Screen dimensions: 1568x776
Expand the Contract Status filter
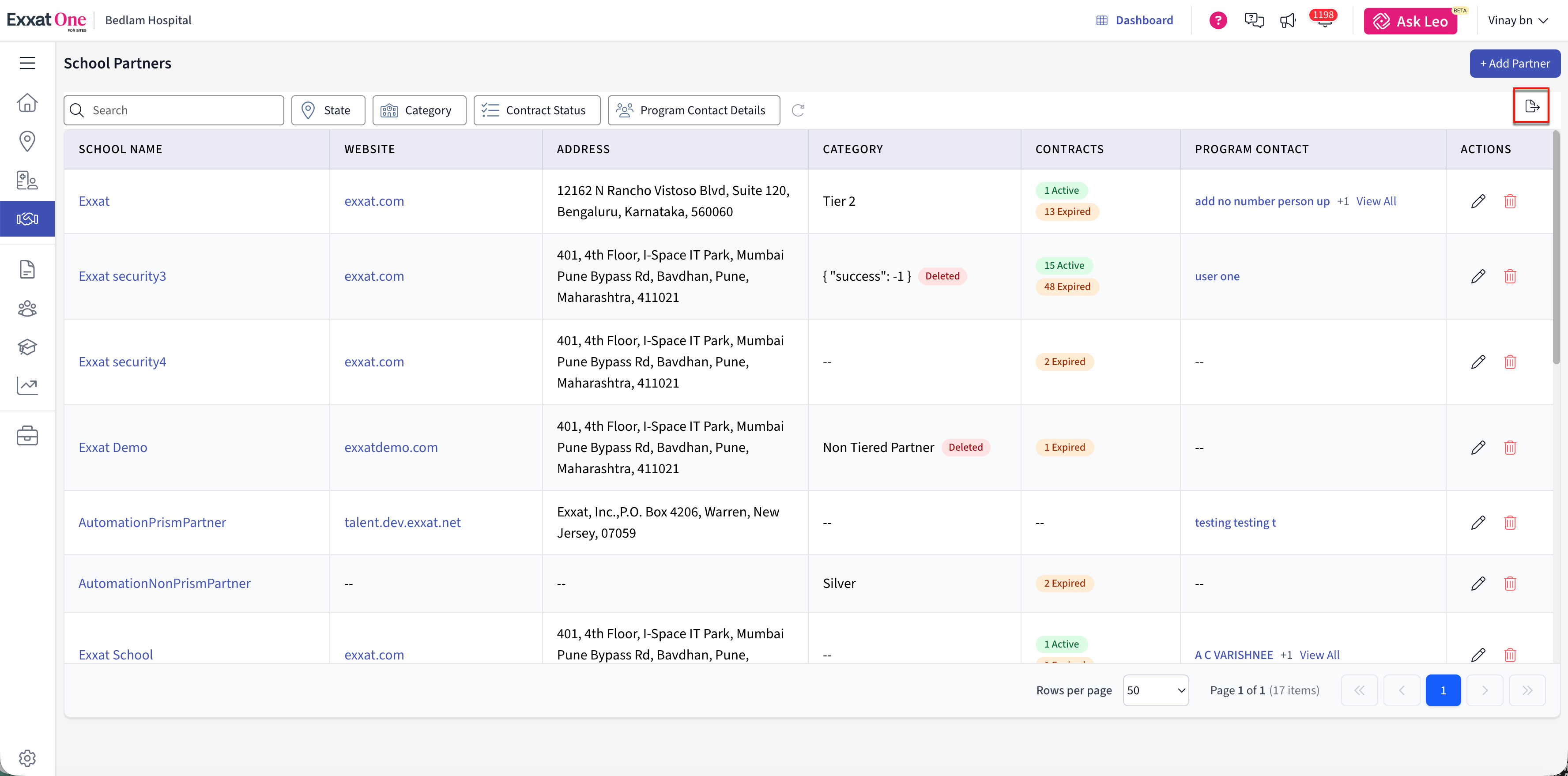coord(537,110)
